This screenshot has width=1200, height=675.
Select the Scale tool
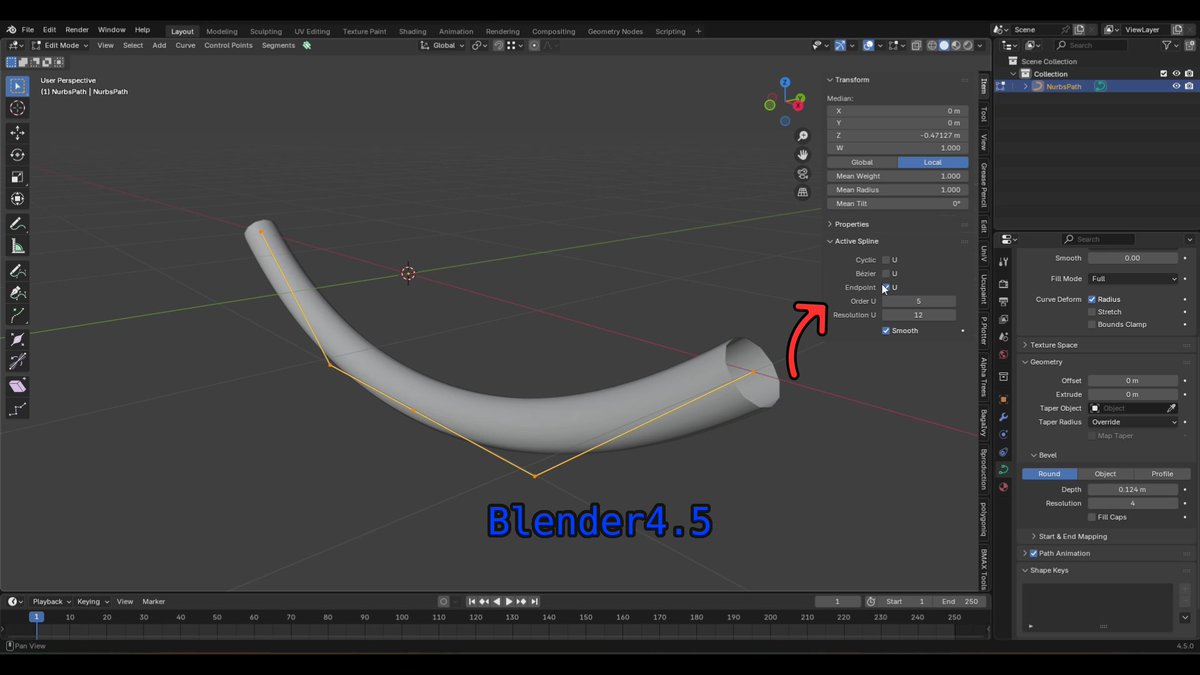17,177
